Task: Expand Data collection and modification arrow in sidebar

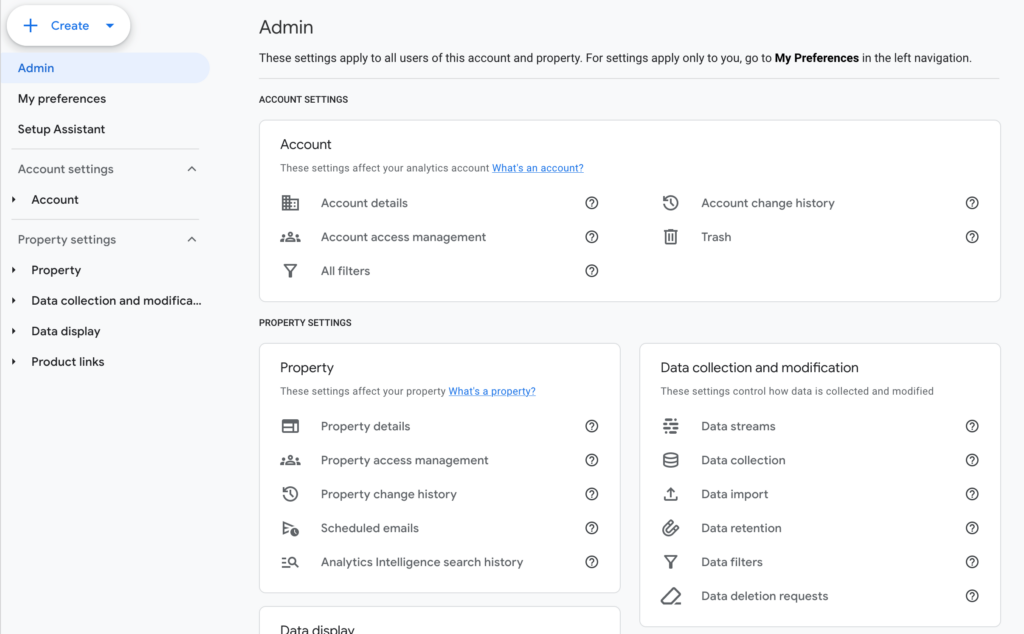Action: coord(14,301)
